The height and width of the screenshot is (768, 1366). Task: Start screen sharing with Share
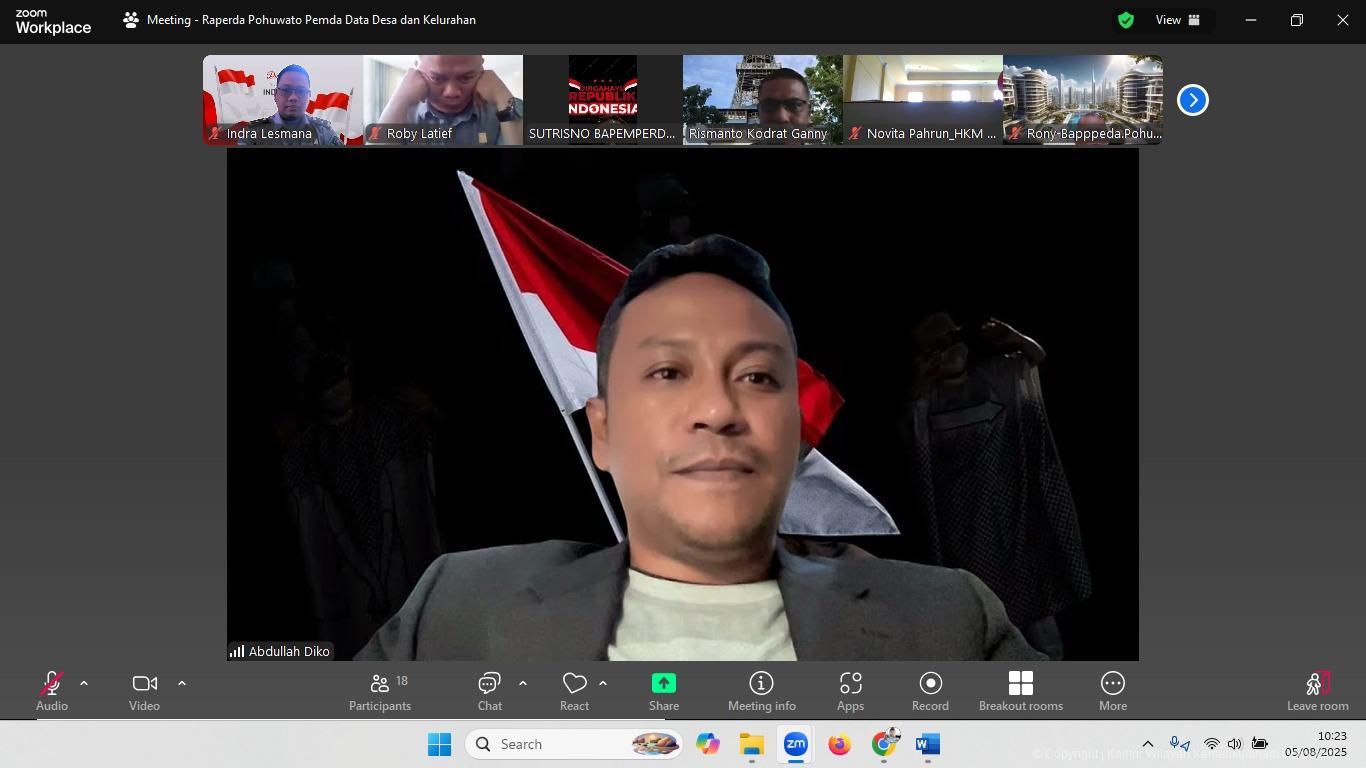[x=664, y=691]
